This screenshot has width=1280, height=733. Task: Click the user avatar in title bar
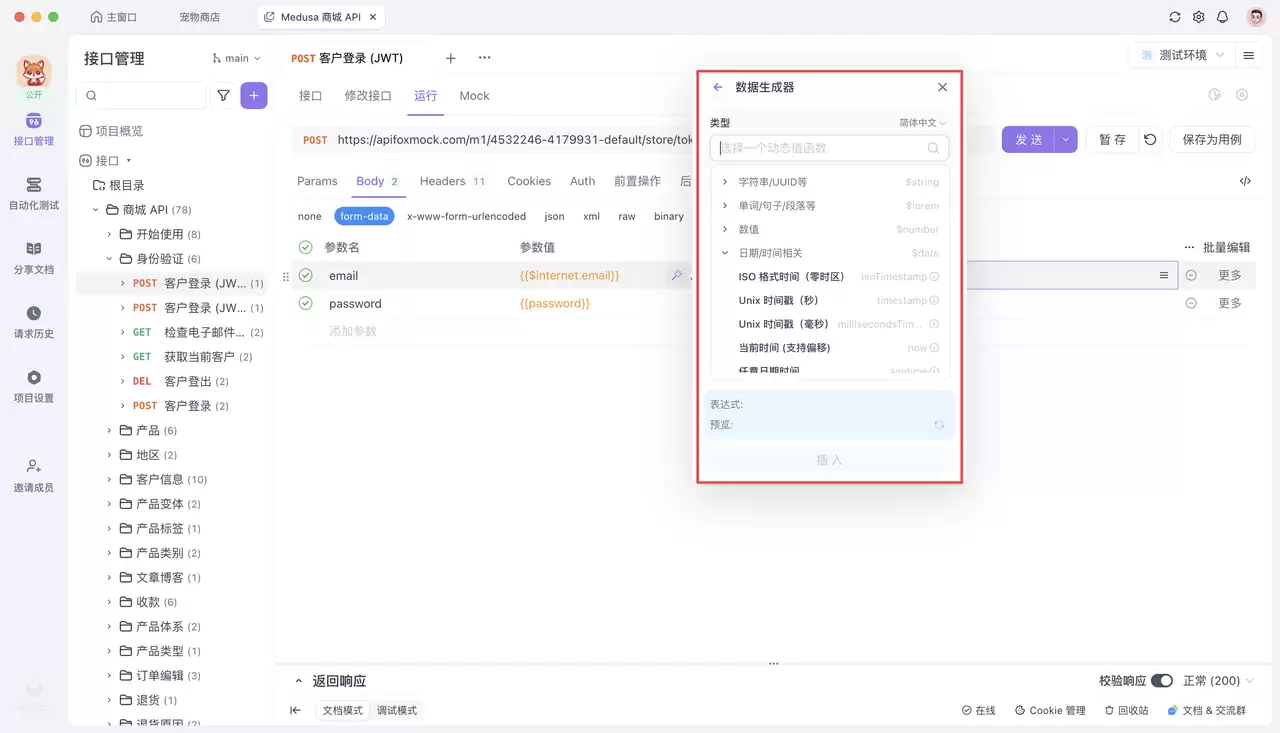coord(1256,17)
